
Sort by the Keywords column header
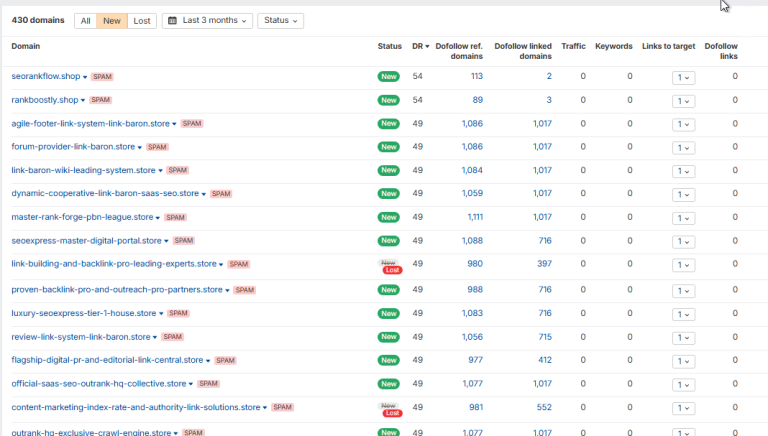tap(614, 46)
